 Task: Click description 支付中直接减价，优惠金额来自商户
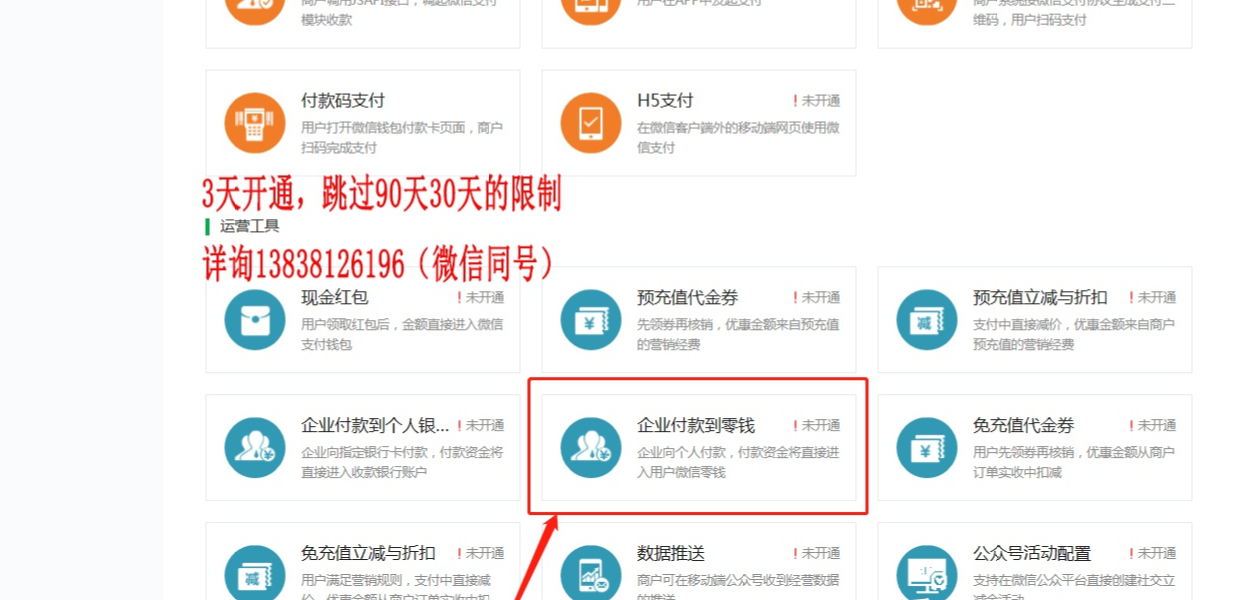click(1074, 334)
